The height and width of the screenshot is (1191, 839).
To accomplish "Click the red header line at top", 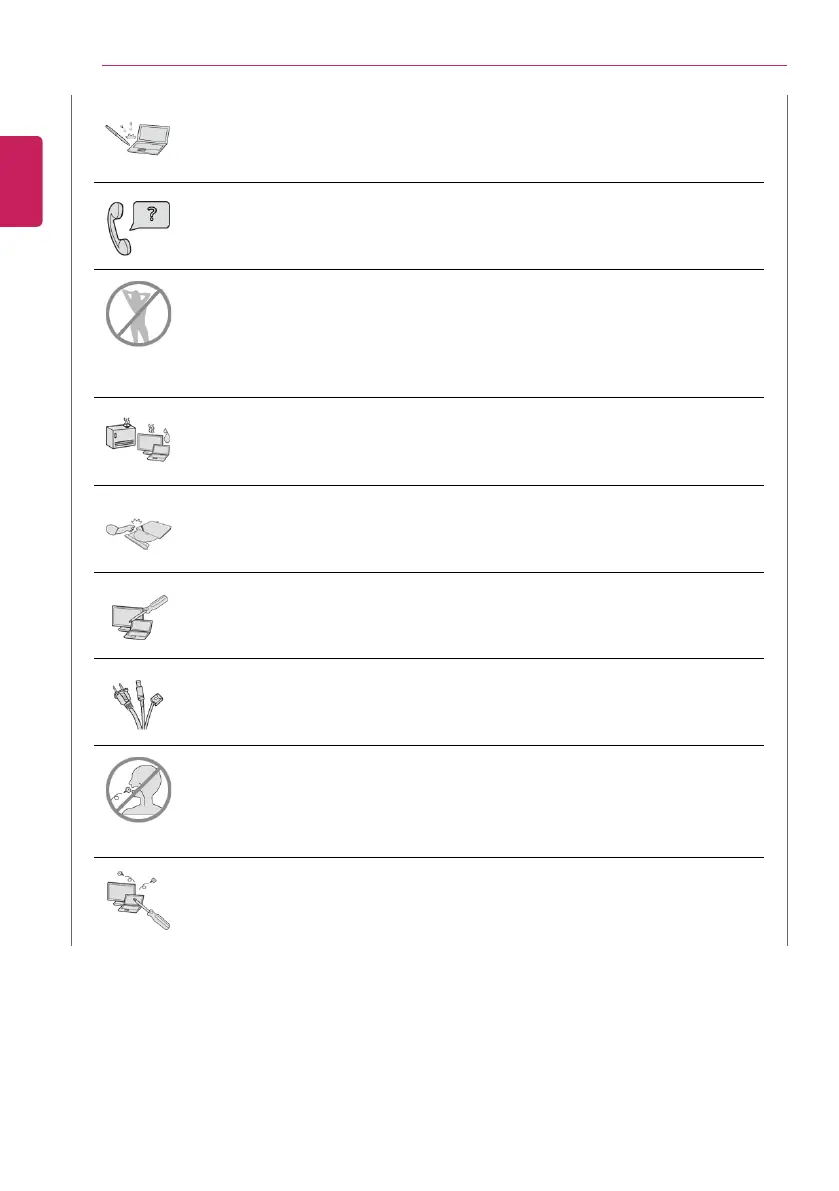I will pyautogui.click(x=444, y=66).
